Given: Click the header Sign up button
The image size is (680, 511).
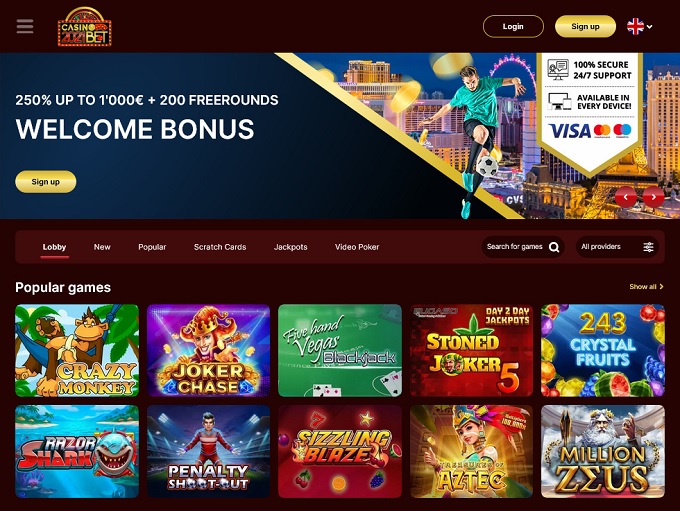Looking at the screenshot, I should click(585, 26).
